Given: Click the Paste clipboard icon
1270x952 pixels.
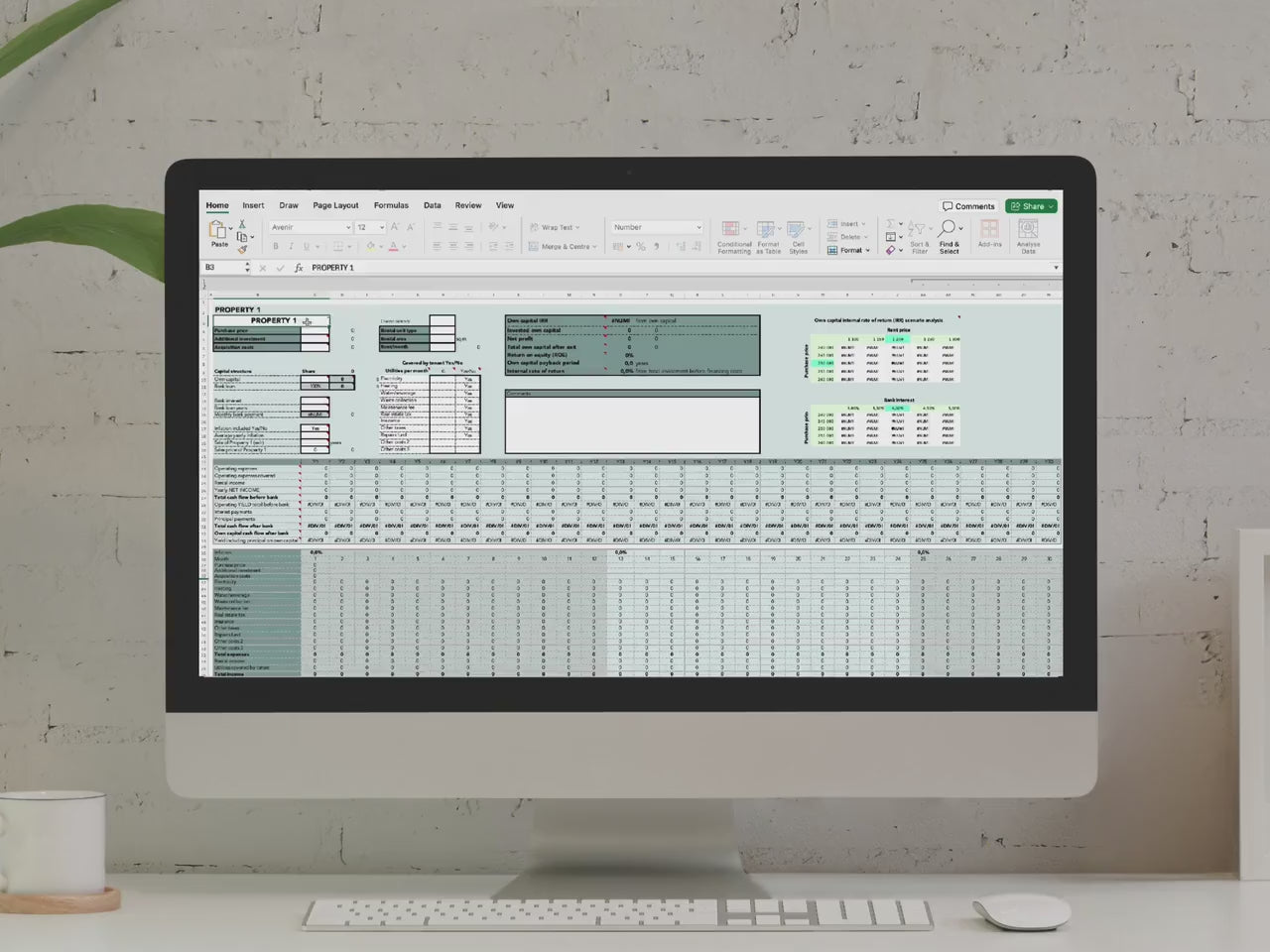Looking at the screenshot, I should (x=218, y=232).
